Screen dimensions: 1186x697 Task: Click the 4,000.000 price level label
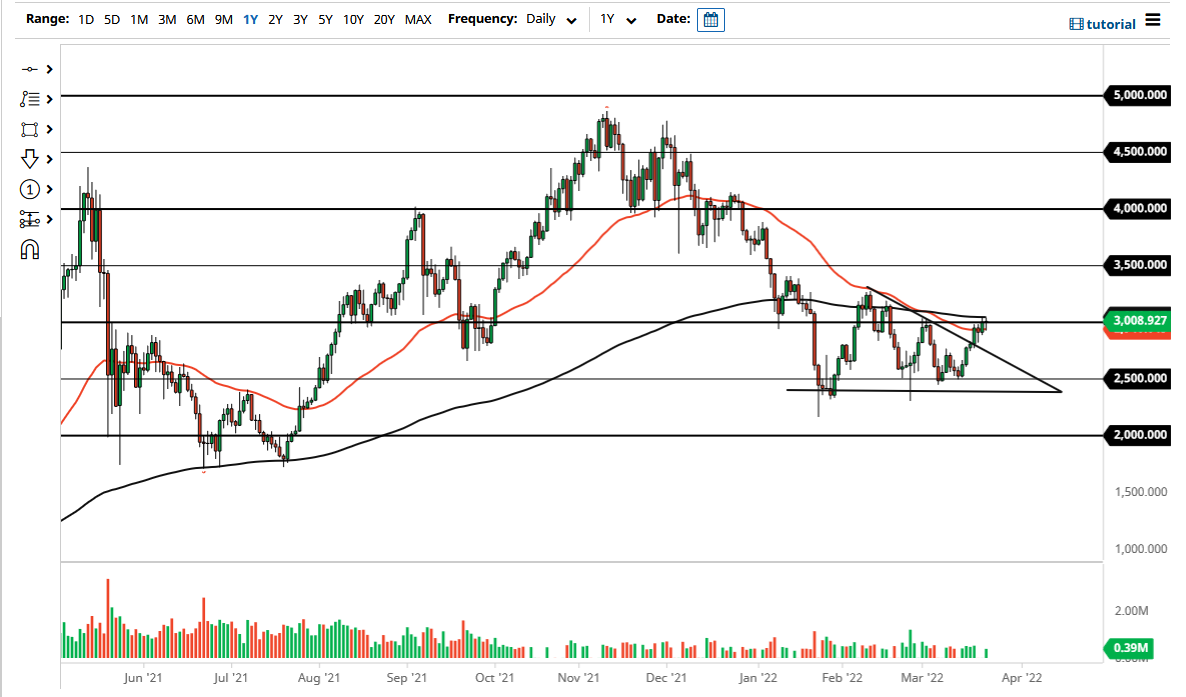pyautogui.click(x=1137, y=208)
